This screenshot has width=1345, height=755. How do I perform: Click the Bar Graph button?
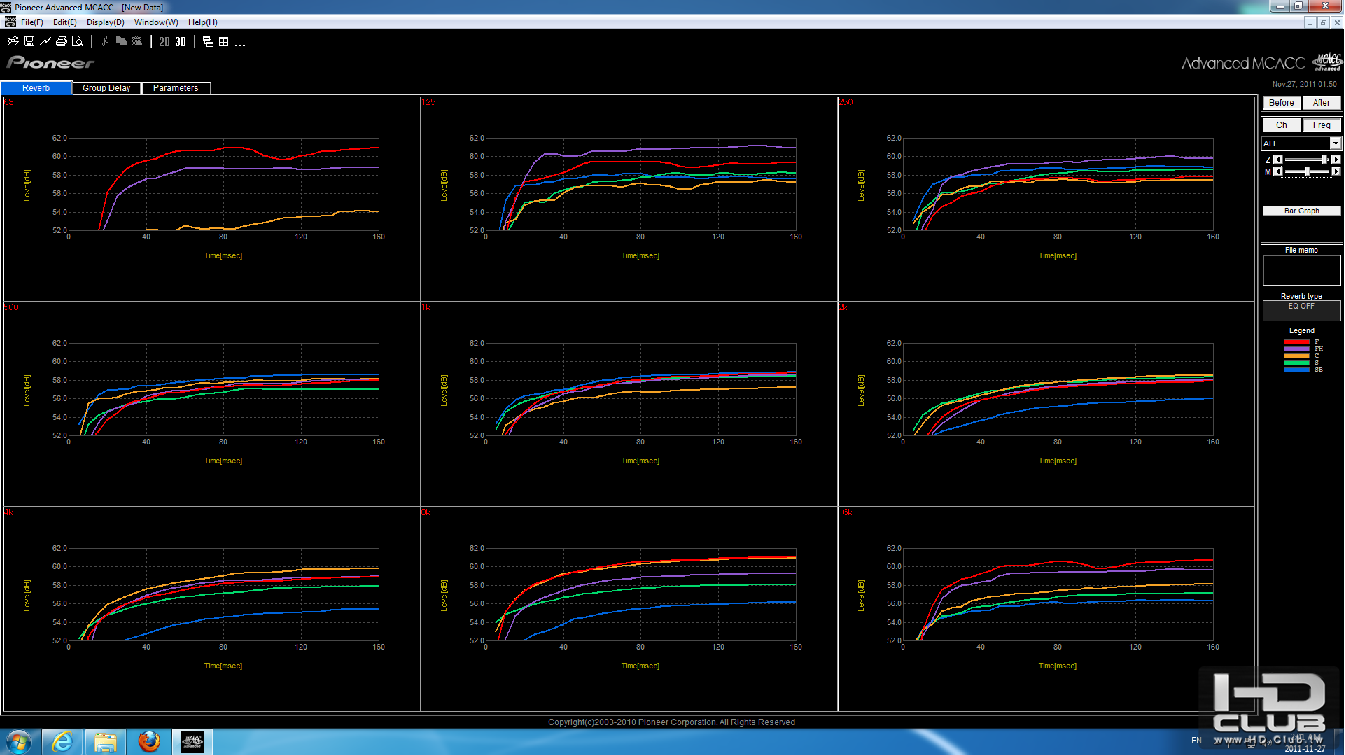1301,211
